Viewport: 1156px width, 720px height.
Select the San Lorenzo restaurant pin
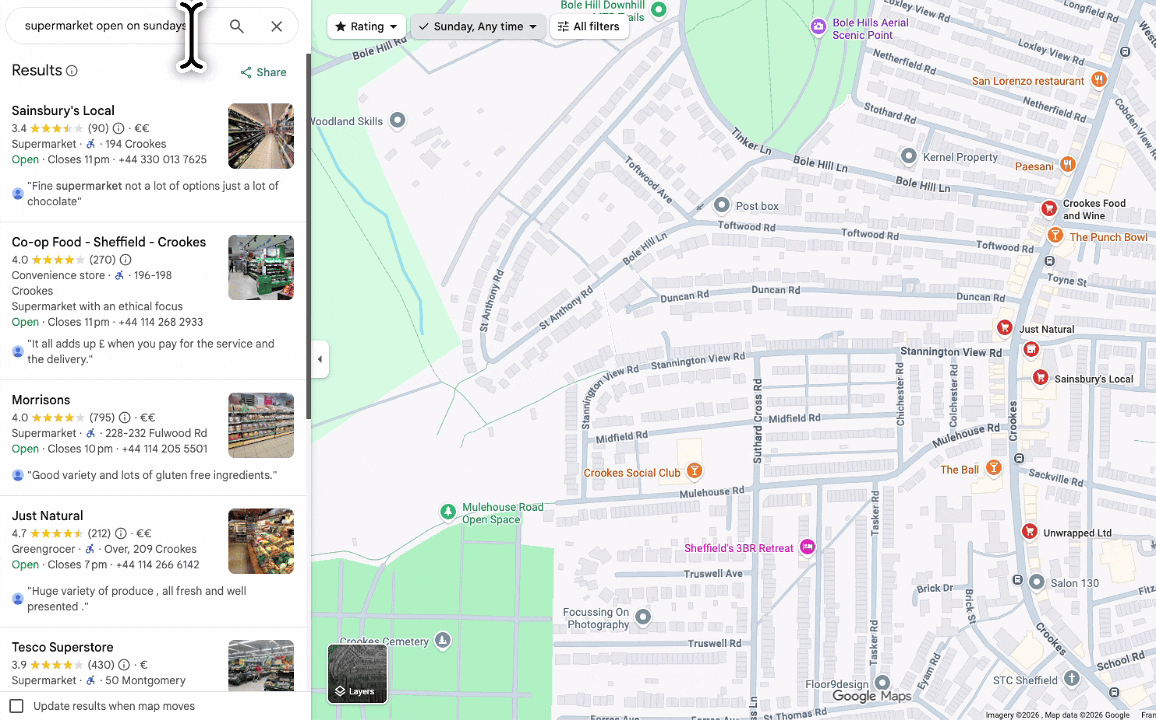(1099, 79)
